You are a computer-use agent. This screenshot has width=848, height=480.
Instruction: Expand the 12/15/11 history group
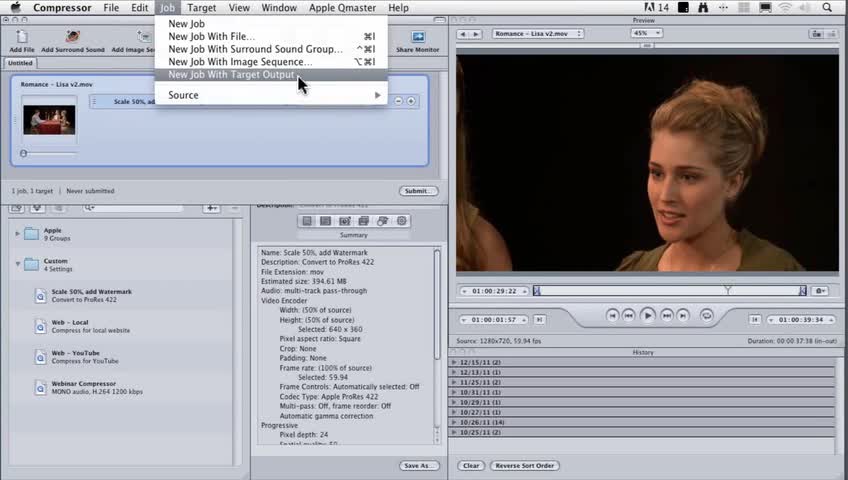click(x=454, y=362)
